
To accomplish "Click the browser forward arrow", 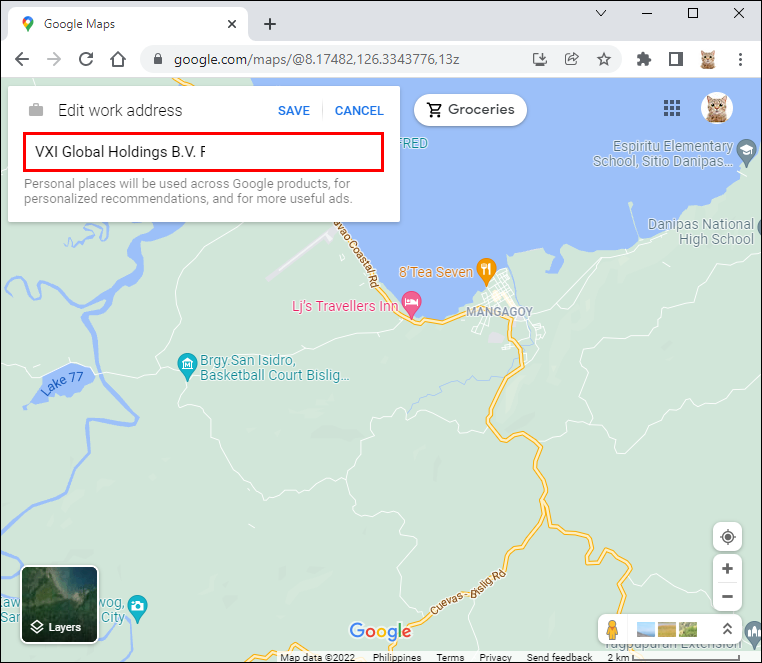I will pyautogui.click(x=54, y=59).
